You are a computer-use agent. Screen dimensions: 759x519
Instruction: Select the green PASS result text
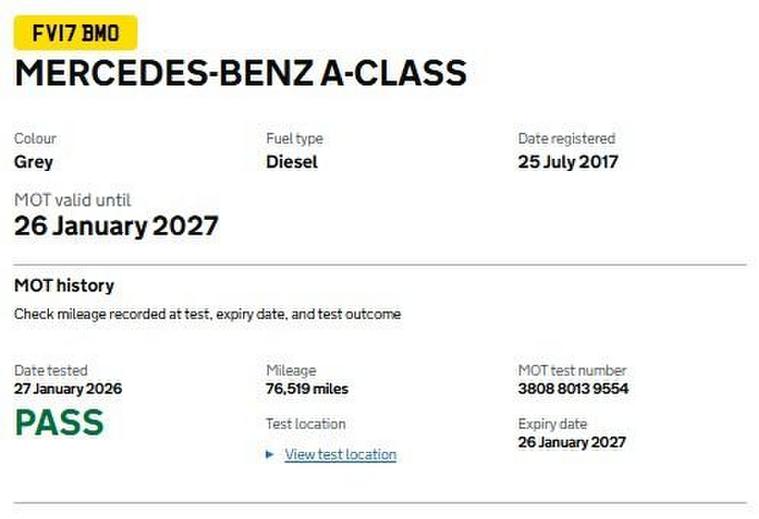click(x=59, y=423)
